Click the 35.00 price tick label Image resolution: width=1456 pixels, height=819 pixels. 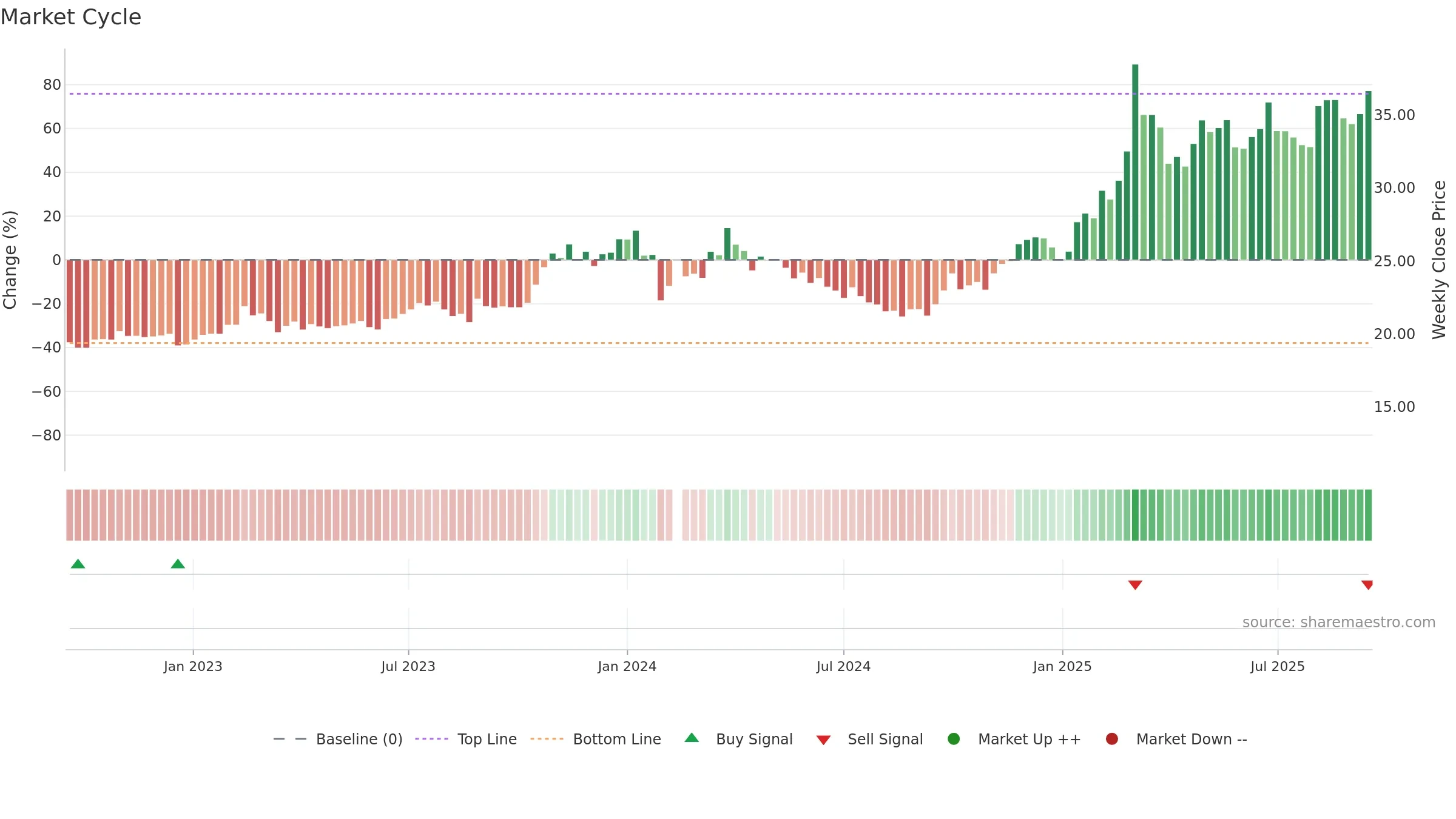[1394, 115]
